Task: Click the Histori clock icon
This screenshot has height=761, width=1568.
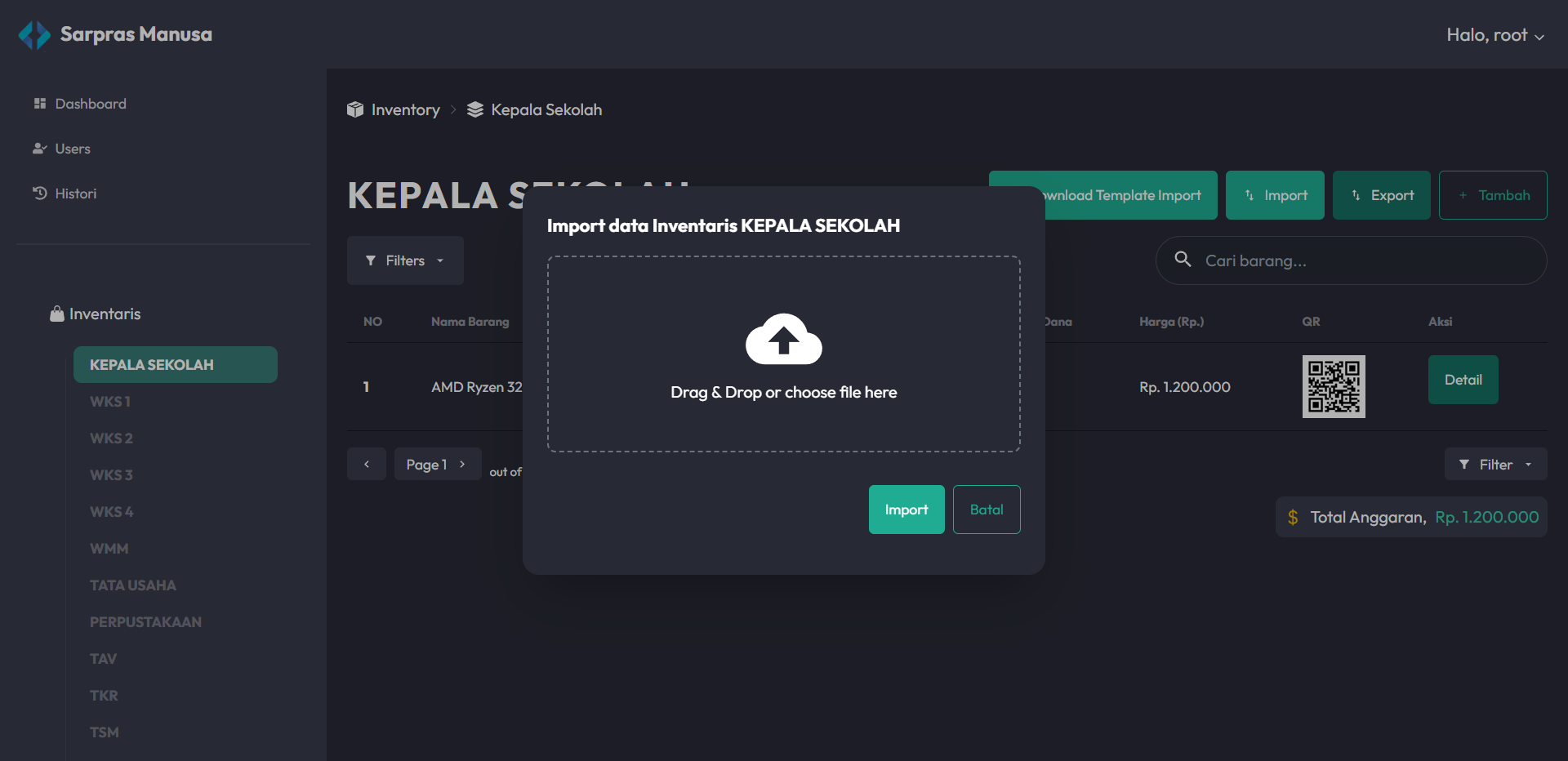Action: pyautogui.click(x=39, y=194)
